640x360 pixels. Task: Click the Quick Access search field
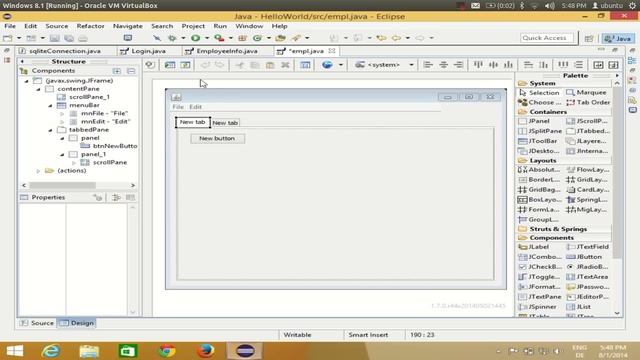[547, 38]
